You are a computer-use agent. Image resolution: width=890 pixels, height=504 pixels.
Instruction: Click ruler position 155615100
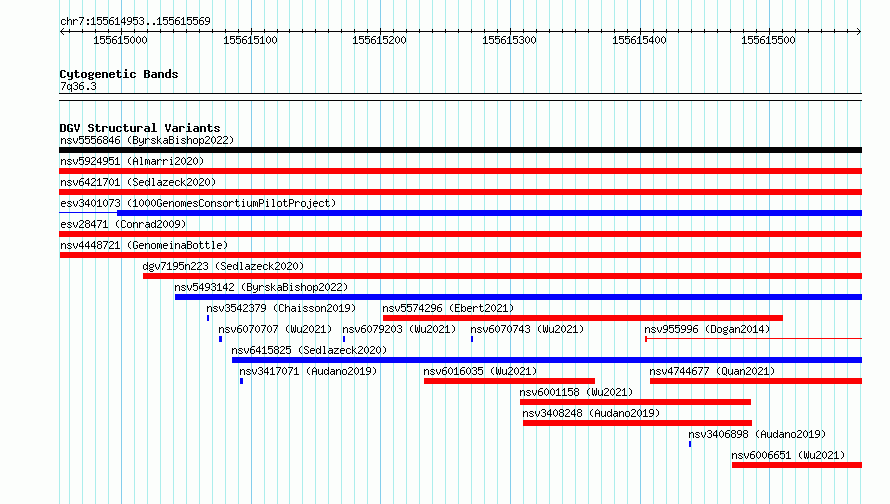click(x=250, y=40)
